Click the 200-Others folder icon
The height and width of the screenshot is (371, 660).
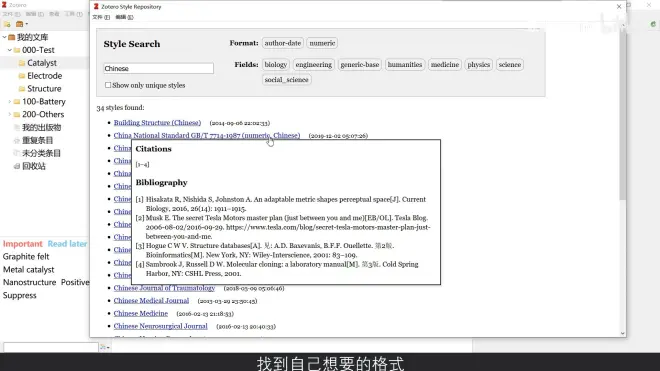pyautogui.click(x=17, y=114)
